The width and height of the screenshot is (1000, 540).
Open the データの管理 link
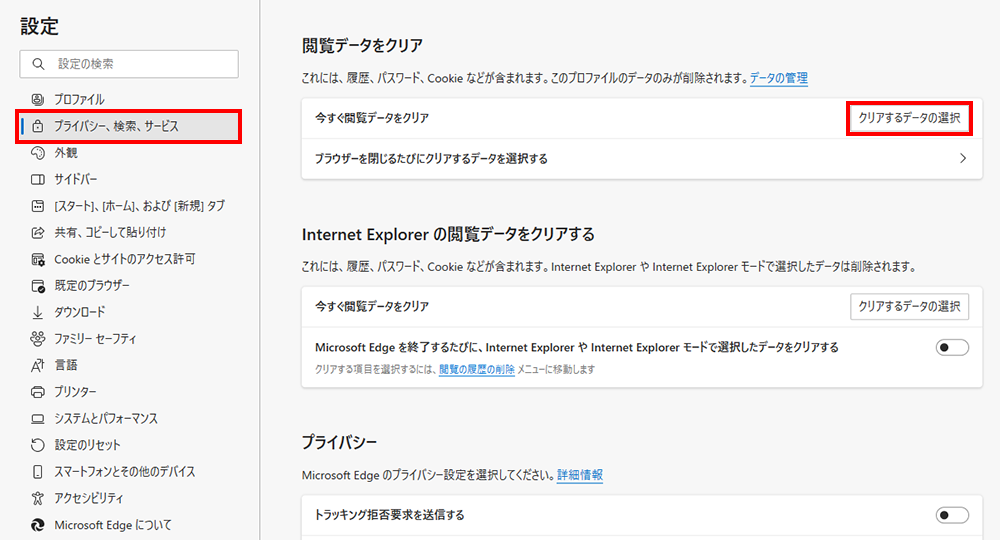point(779,78)
